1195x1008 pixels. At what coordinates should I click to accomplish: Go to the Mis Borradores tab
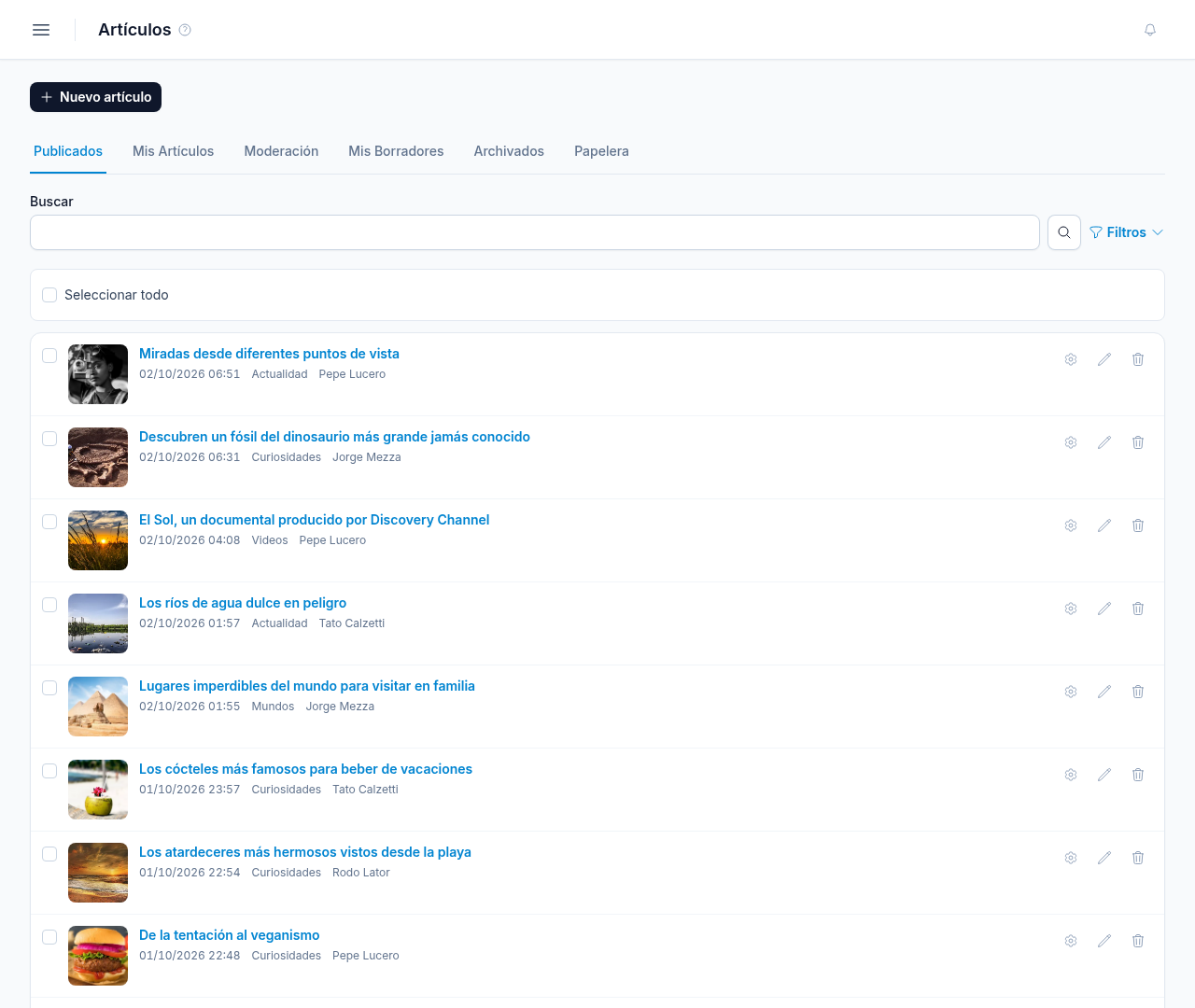click(396, 151)
